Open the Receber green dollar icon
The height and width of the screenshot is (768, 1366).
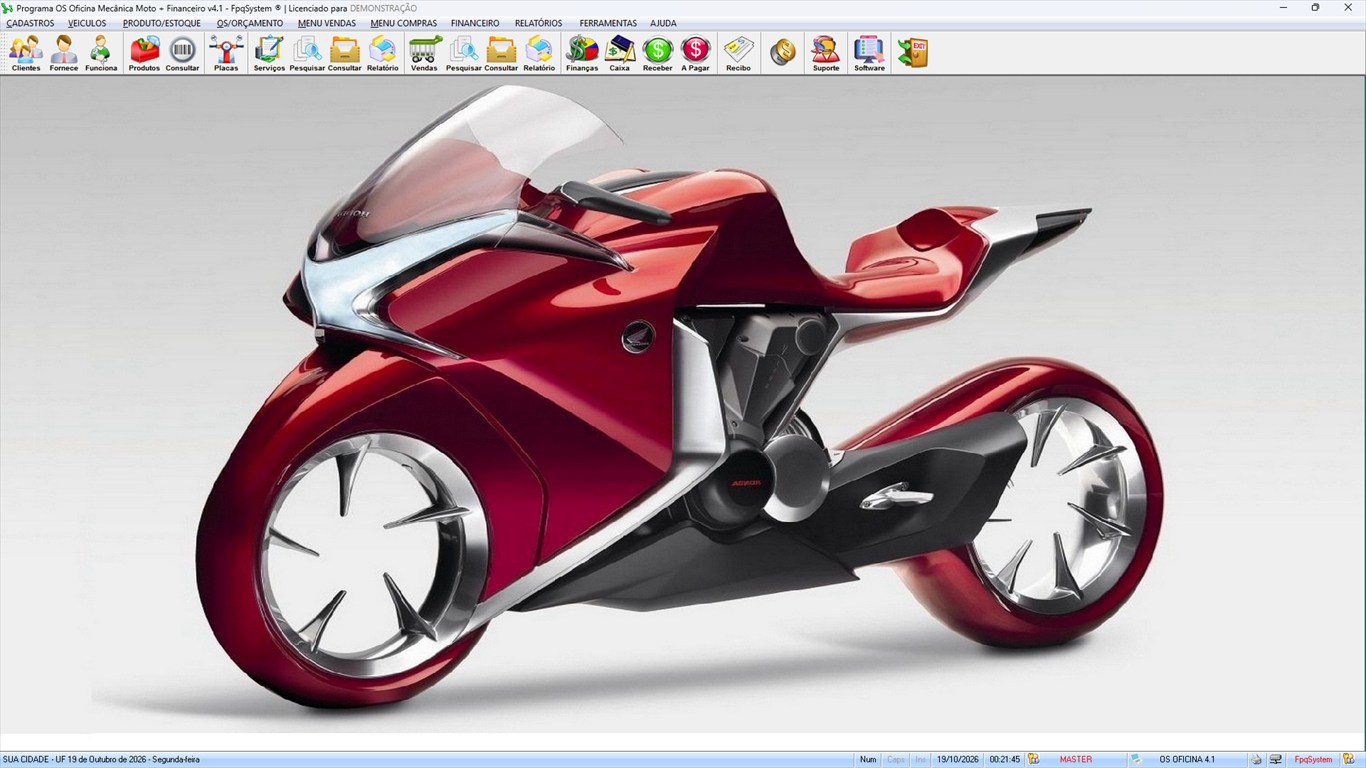point(658,53)
